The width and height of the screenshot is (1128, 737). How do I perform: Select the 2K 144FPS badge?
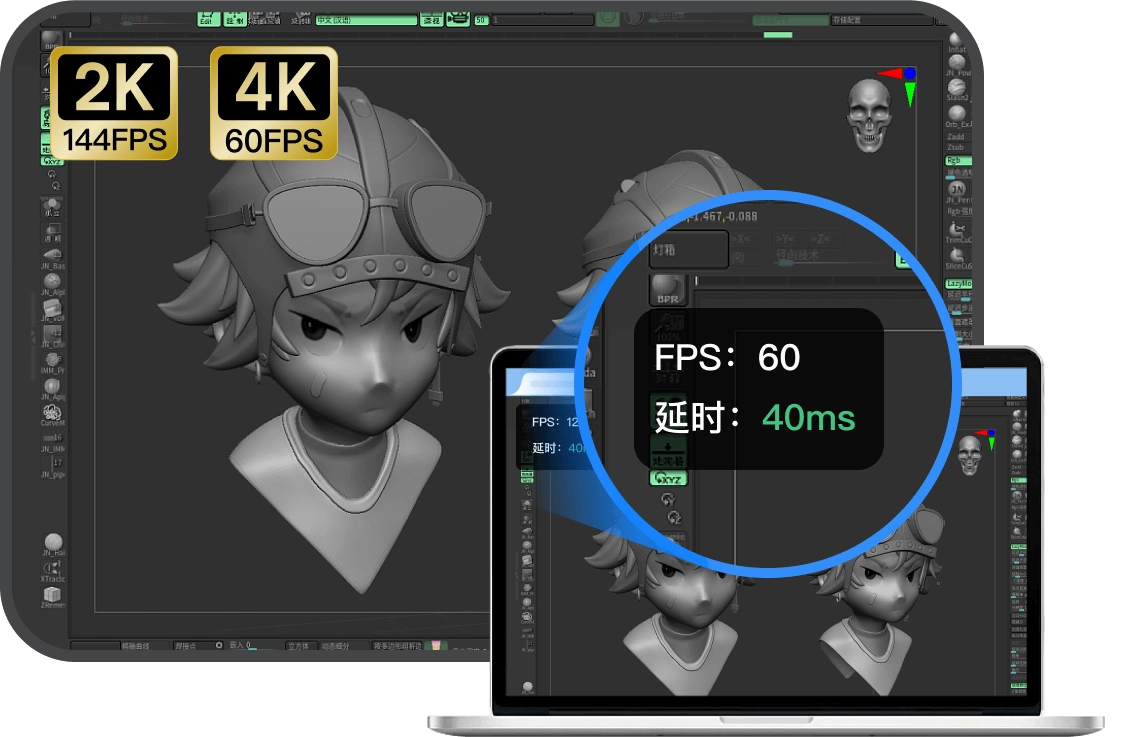[x=113, y=103]
